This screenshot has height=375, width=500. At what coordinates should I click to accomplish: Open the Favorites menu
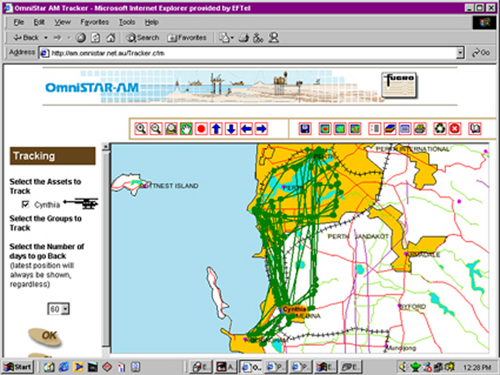click(95, 22)
